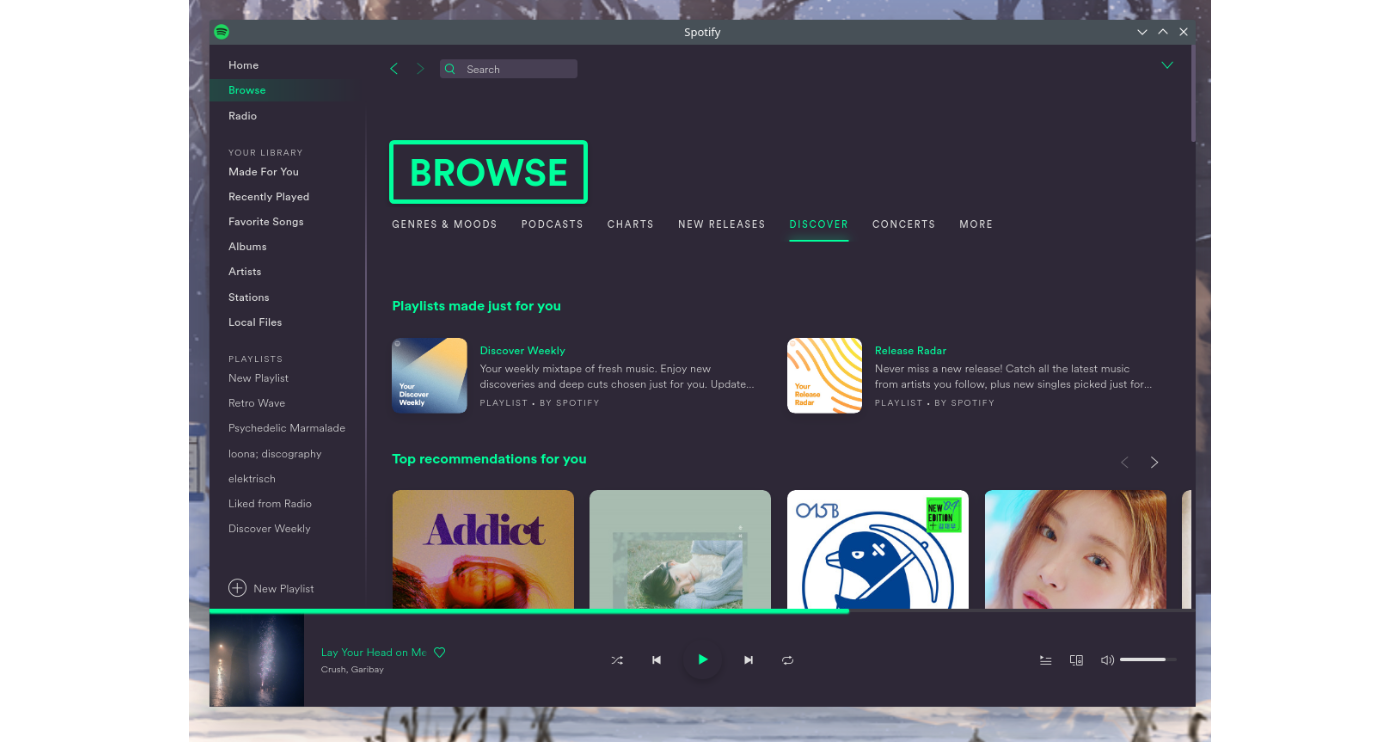Open the Psychedelic Marmalade playlist

pos(287,428)
